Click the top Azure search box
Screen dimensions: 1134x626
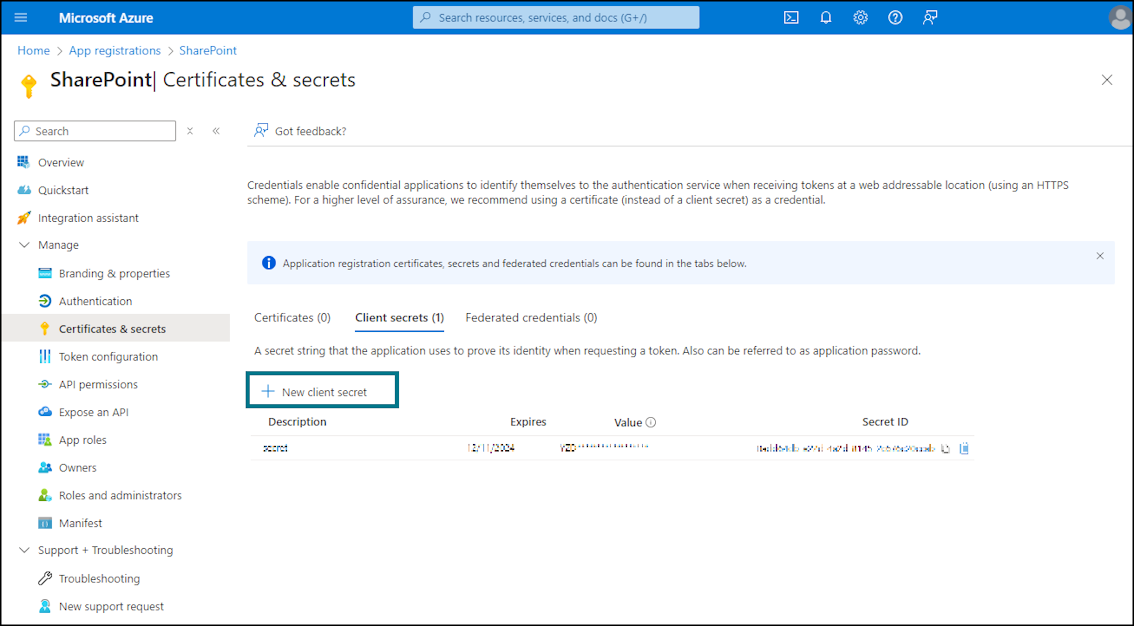(x=556, y=17)
